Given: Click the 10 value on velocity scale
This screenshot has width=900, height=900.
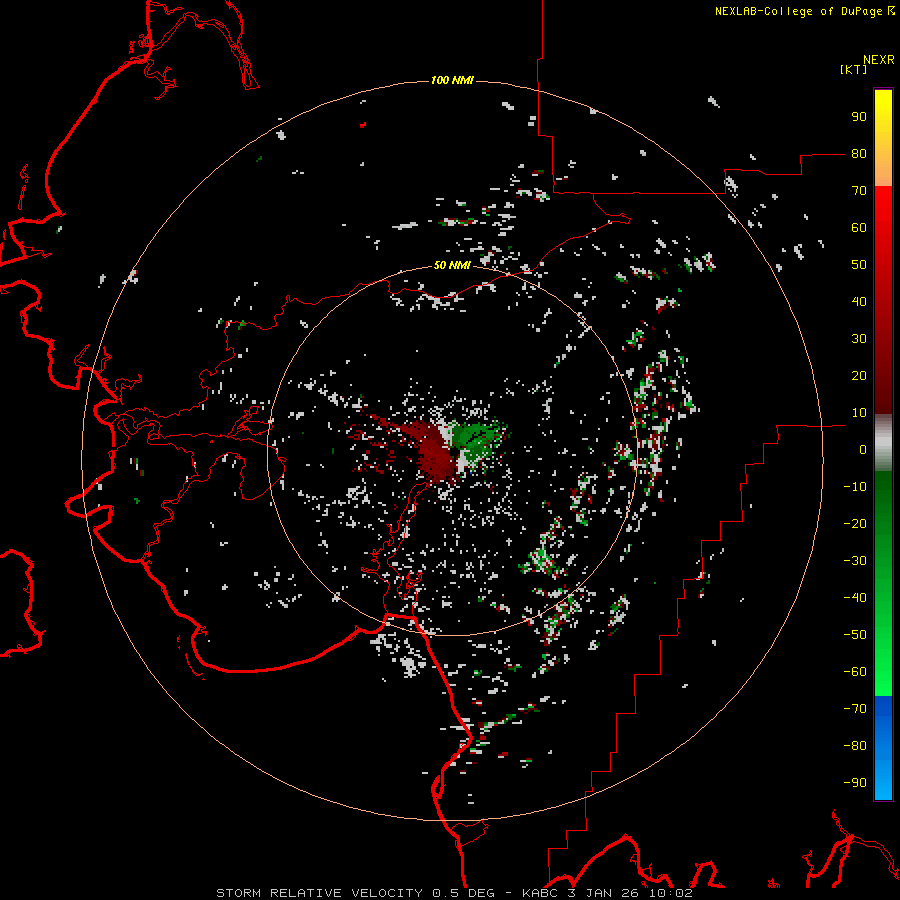Looking at the screenshot, I should (859, 413).
